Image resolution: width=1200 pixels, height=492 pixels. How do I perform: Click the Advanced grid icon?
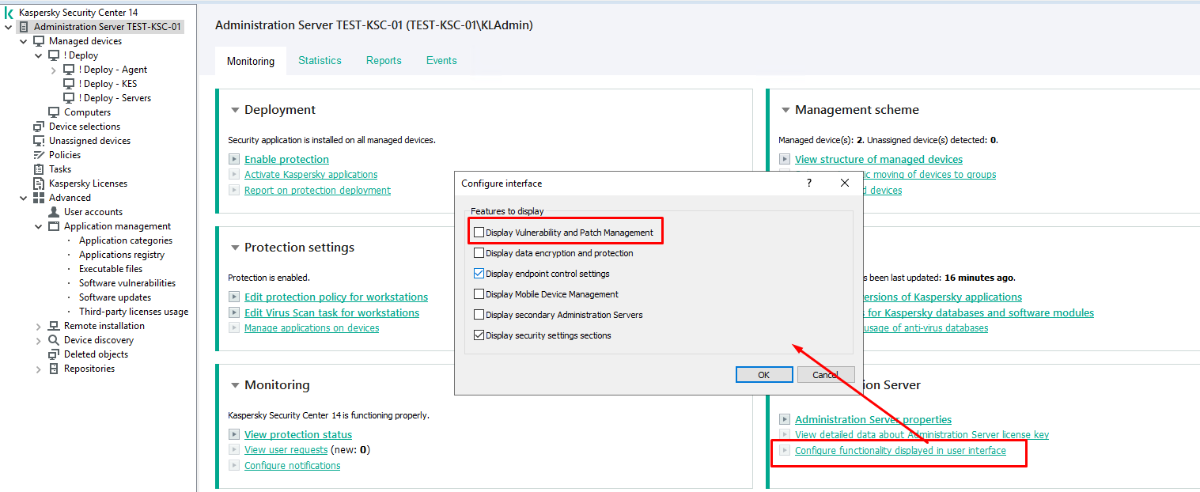(x=39, y=198)
